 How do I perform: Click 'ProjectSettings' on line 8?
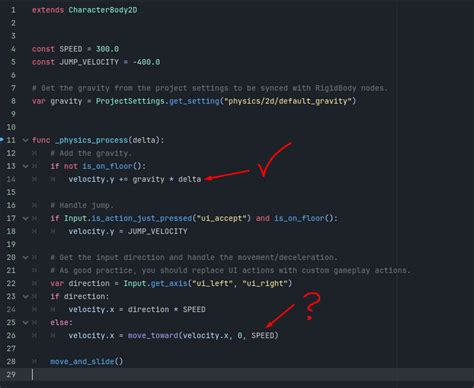(x=130, y=101)
